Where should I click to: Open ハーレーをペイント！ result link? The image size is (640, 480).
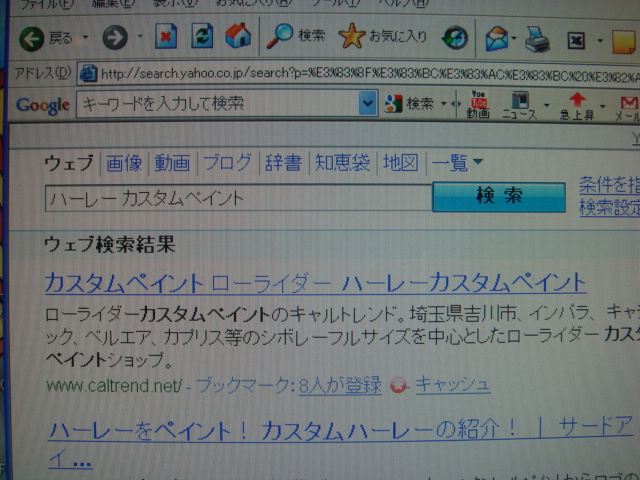340,431
